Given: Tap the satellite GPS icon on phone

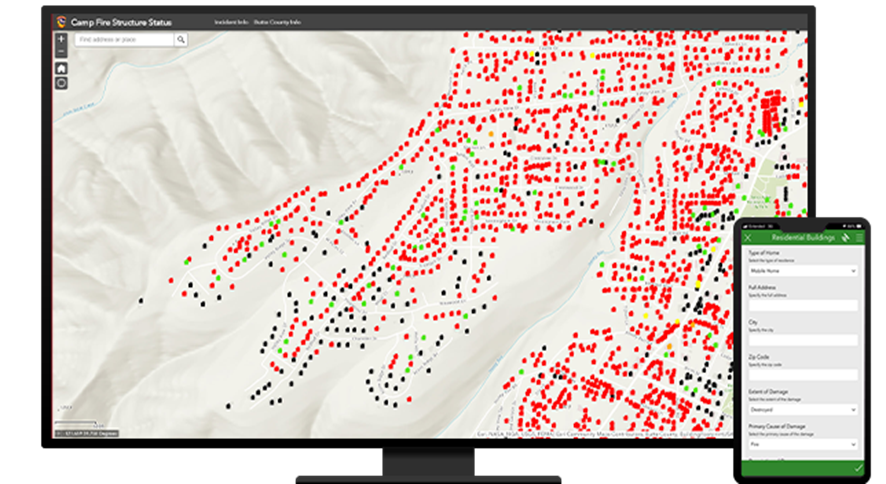Looking at the screenshot, I should tap(846, 238).
